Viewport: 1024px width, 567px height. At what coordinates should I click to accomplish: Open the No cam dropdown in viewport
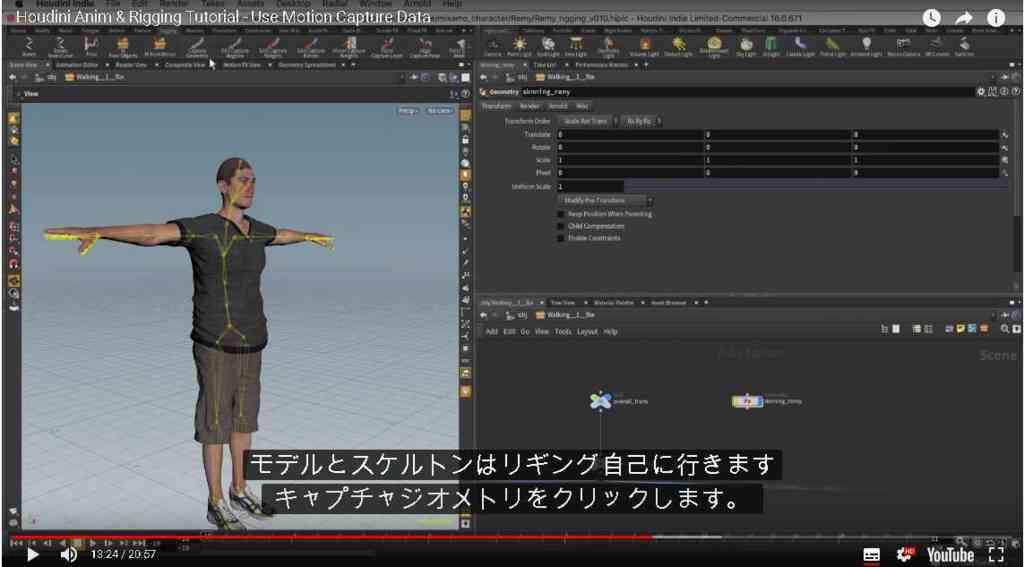point(440,111)
